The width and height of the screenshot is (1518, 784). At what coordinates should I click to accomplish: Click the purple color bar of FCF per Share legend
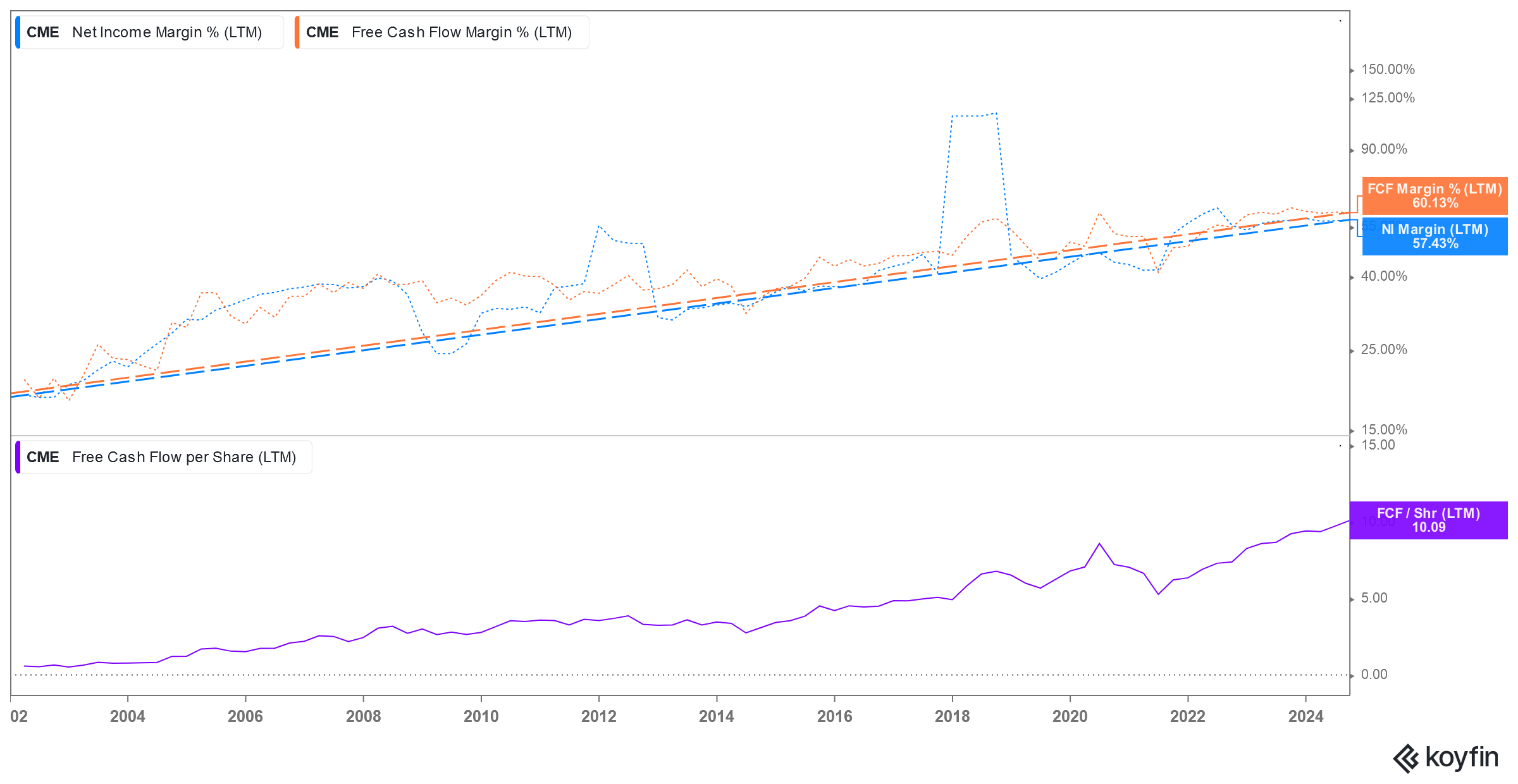tap(18, 457)
